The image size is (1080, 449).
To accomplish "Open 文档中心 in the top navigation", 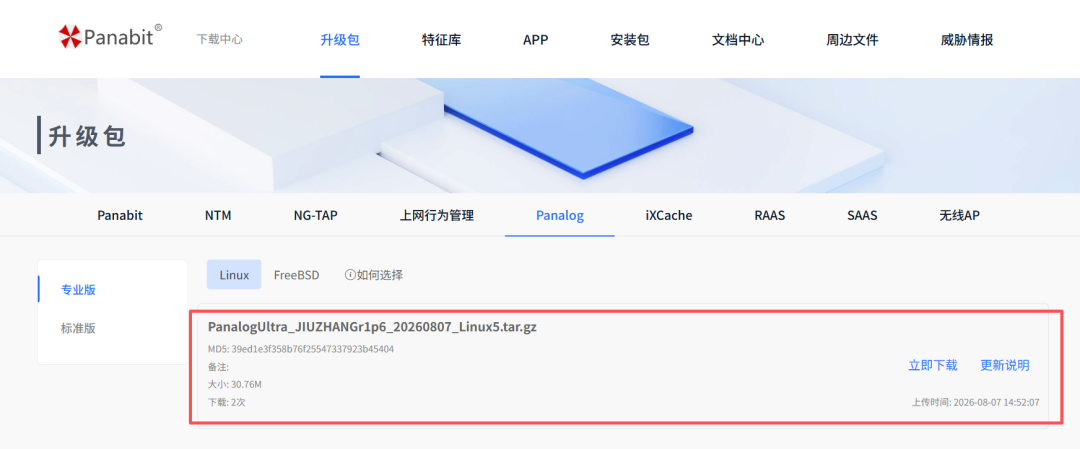I will 738,40.
